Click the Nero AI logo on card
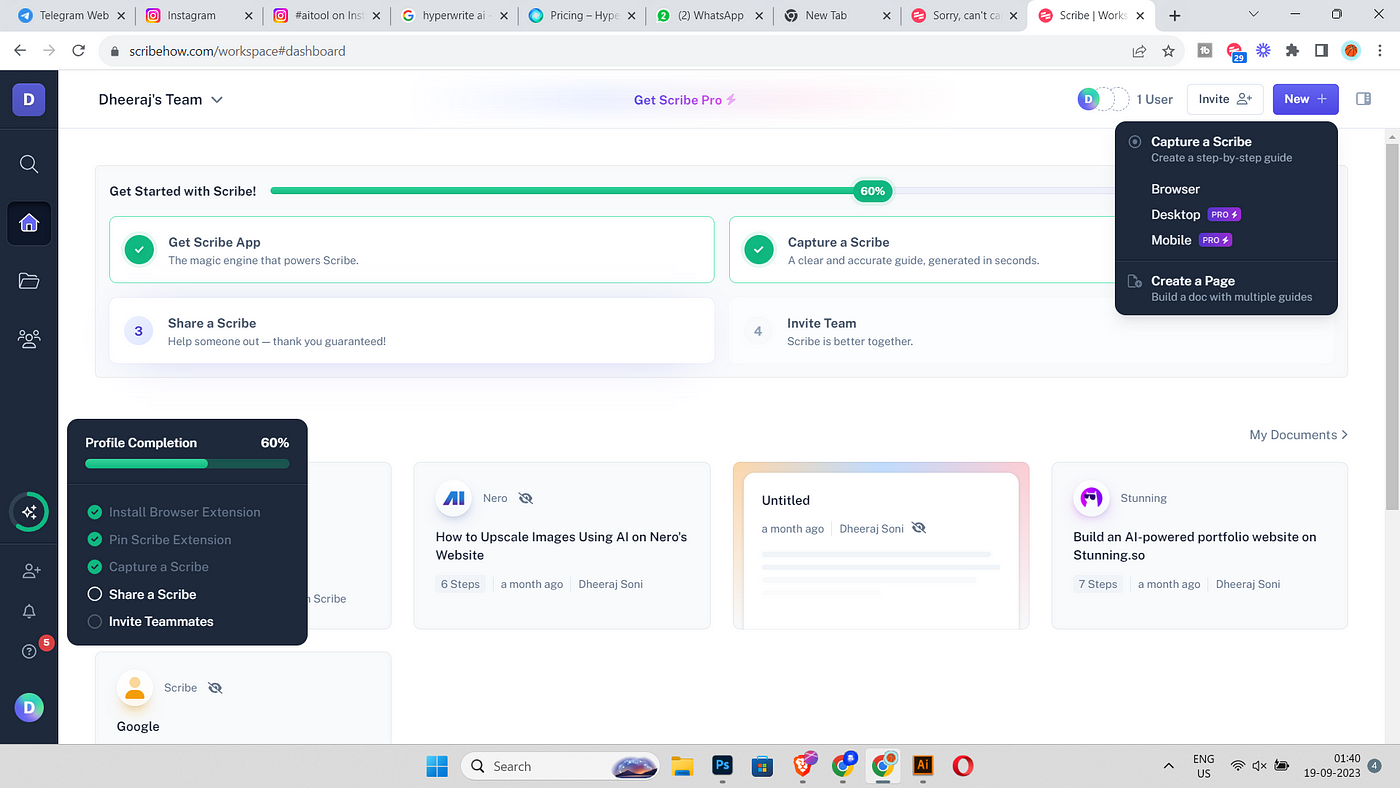The width and height of the screenshot is (1400, 788). pyautogui.click(x=454, y=498)
